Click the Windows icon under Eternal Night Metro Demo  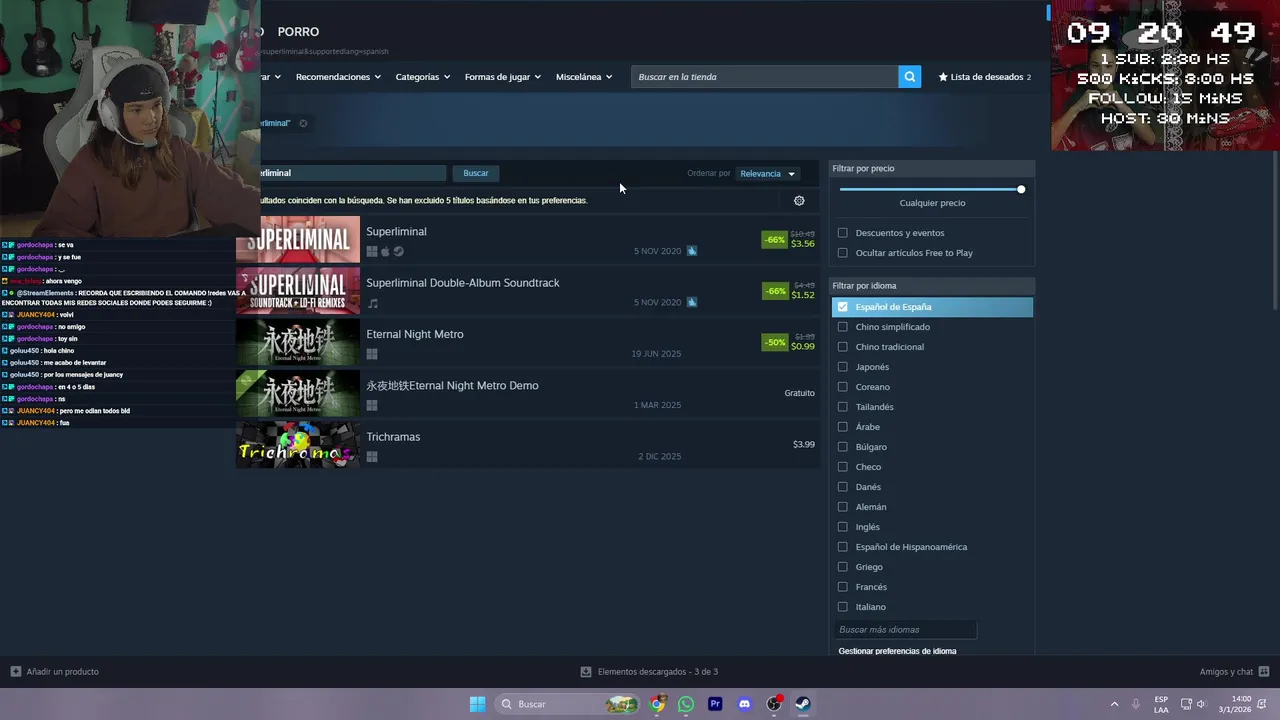(372, 405)
